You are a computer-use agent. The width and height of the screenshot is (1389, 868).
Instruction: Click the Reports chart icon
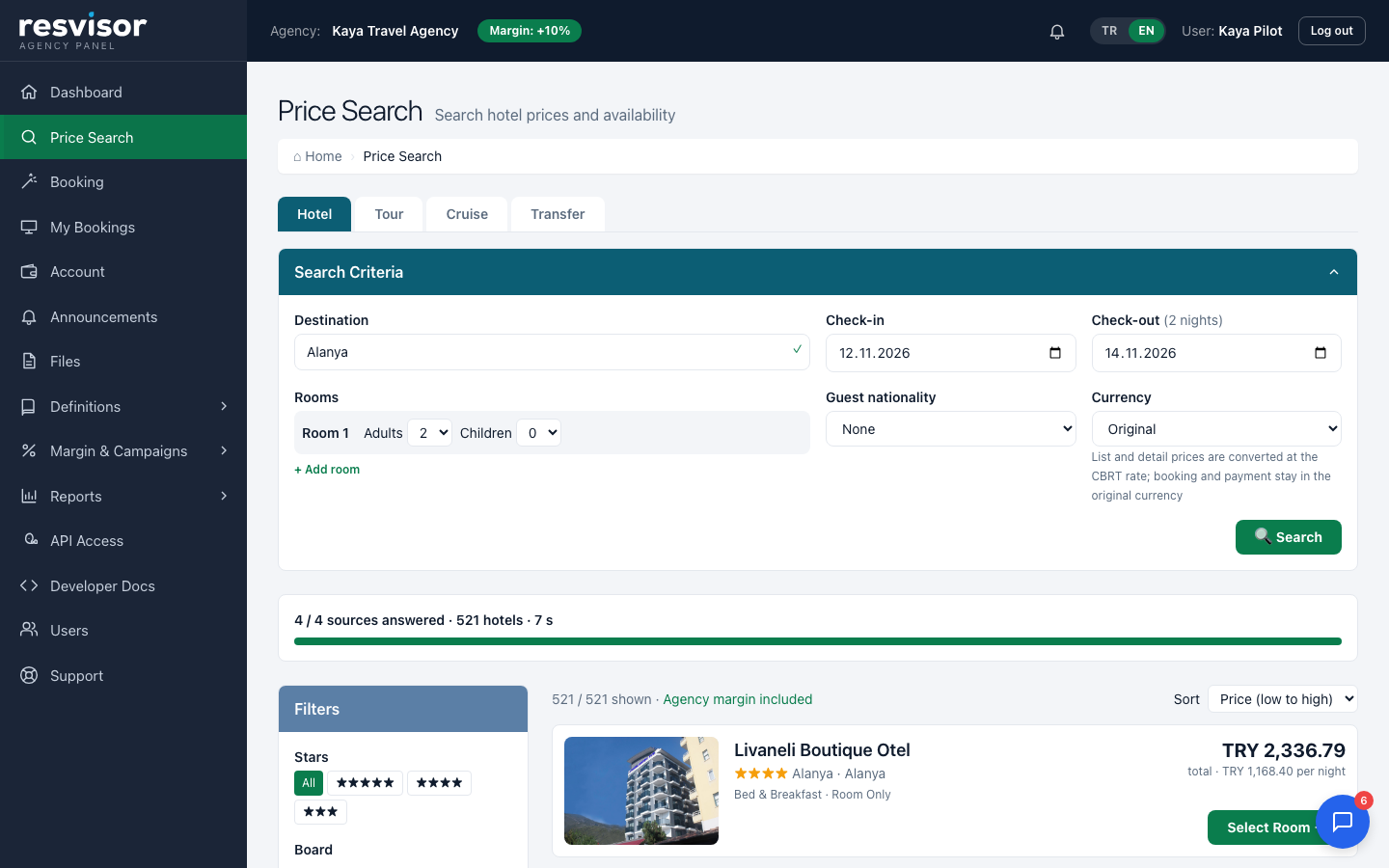click(x=29, y=496)
